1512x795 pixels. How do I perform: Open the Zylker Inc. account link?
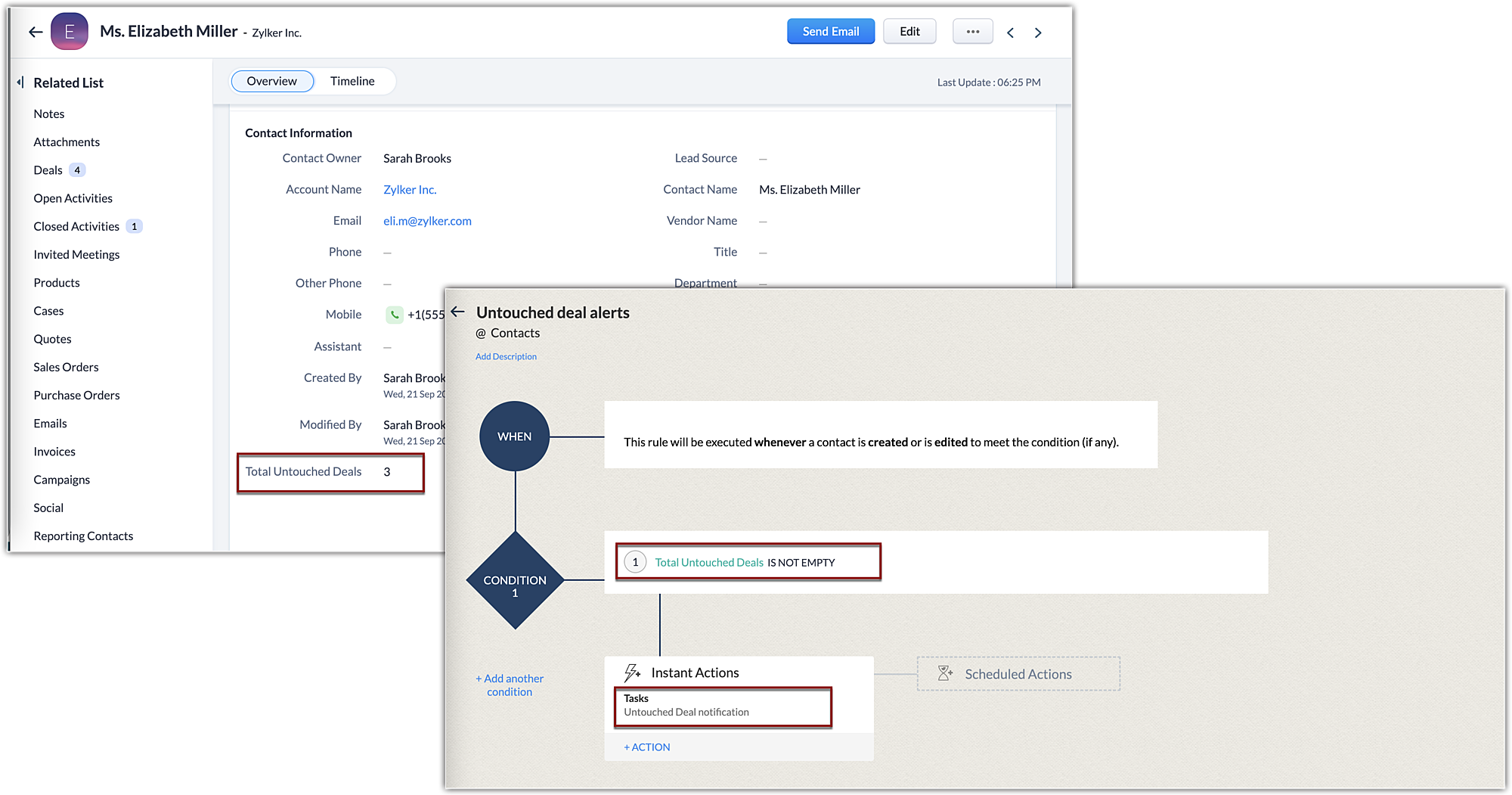[x=410, y=190]
